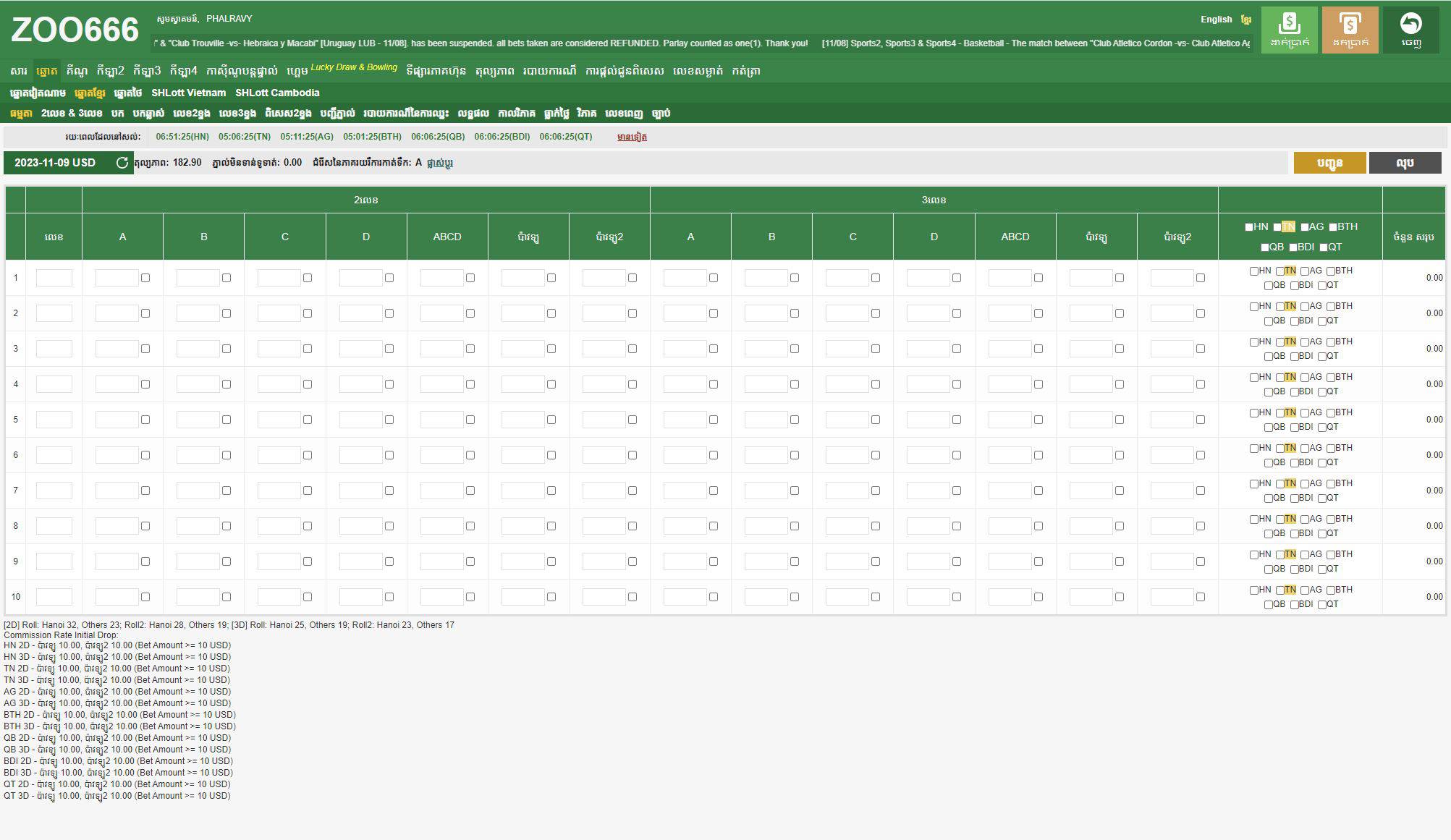Screen dimensions: 1451x840
Task: Open the ច្បាប់ rules tab
Action: (661, 114)
